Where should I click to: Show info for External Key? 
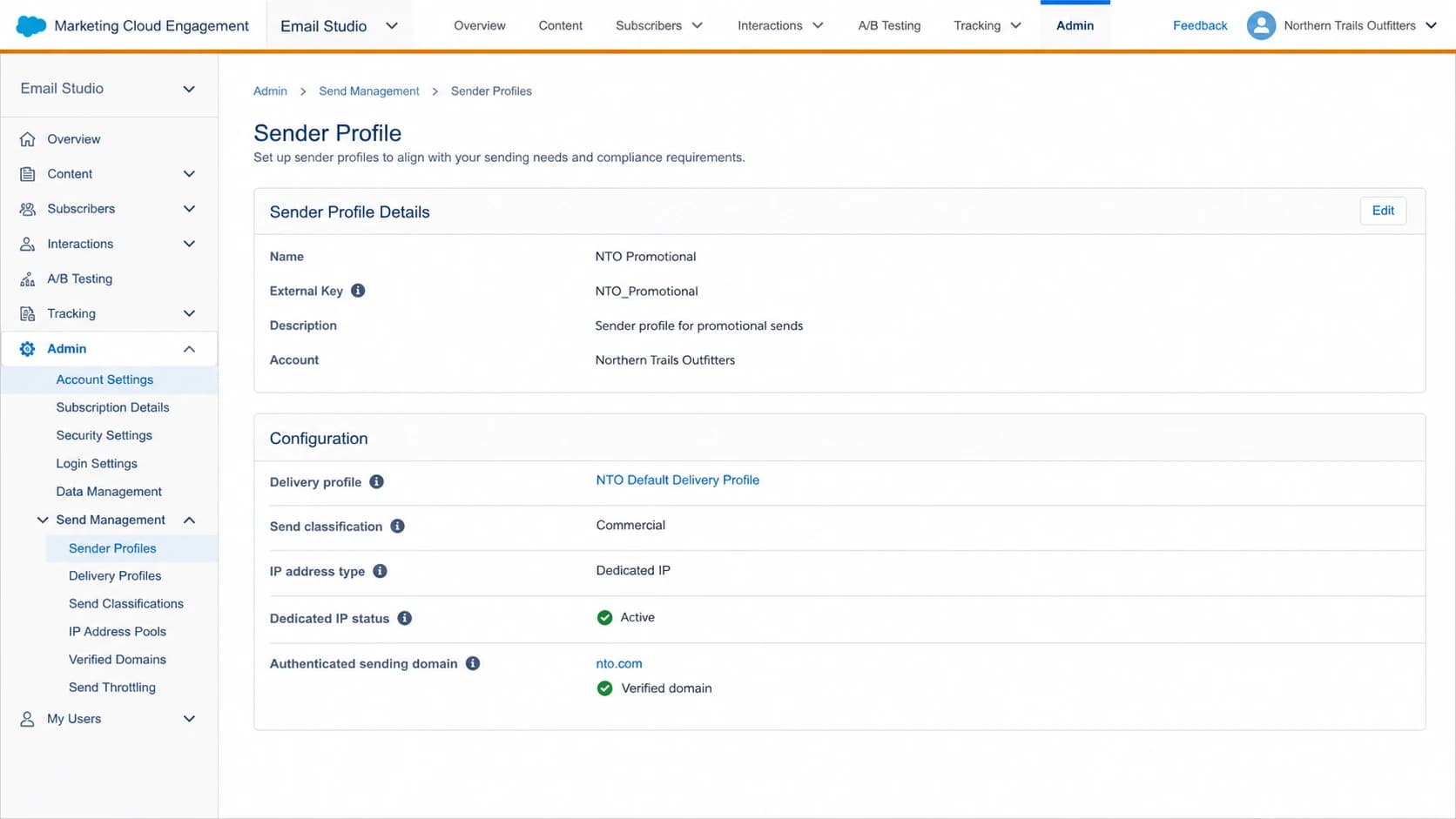tap(358, 291)
